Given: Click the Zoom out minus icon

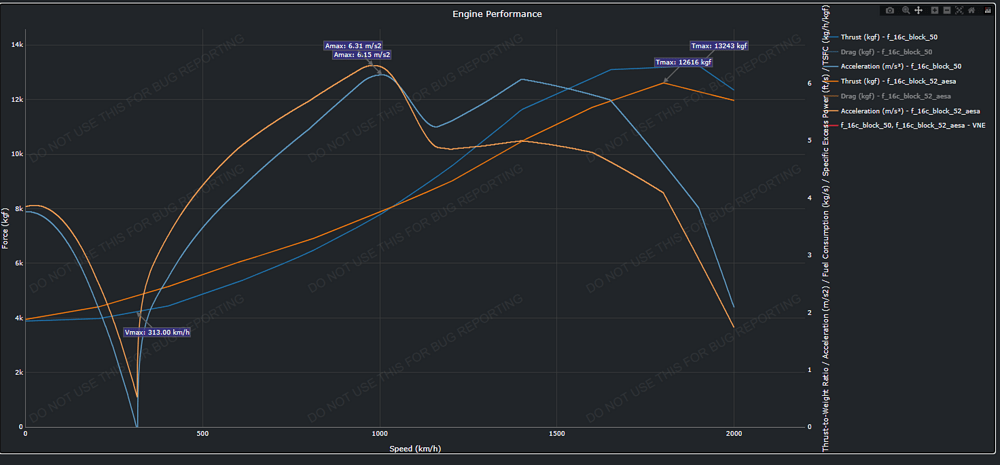Looking at the screenshot, I should coord(947,10).
